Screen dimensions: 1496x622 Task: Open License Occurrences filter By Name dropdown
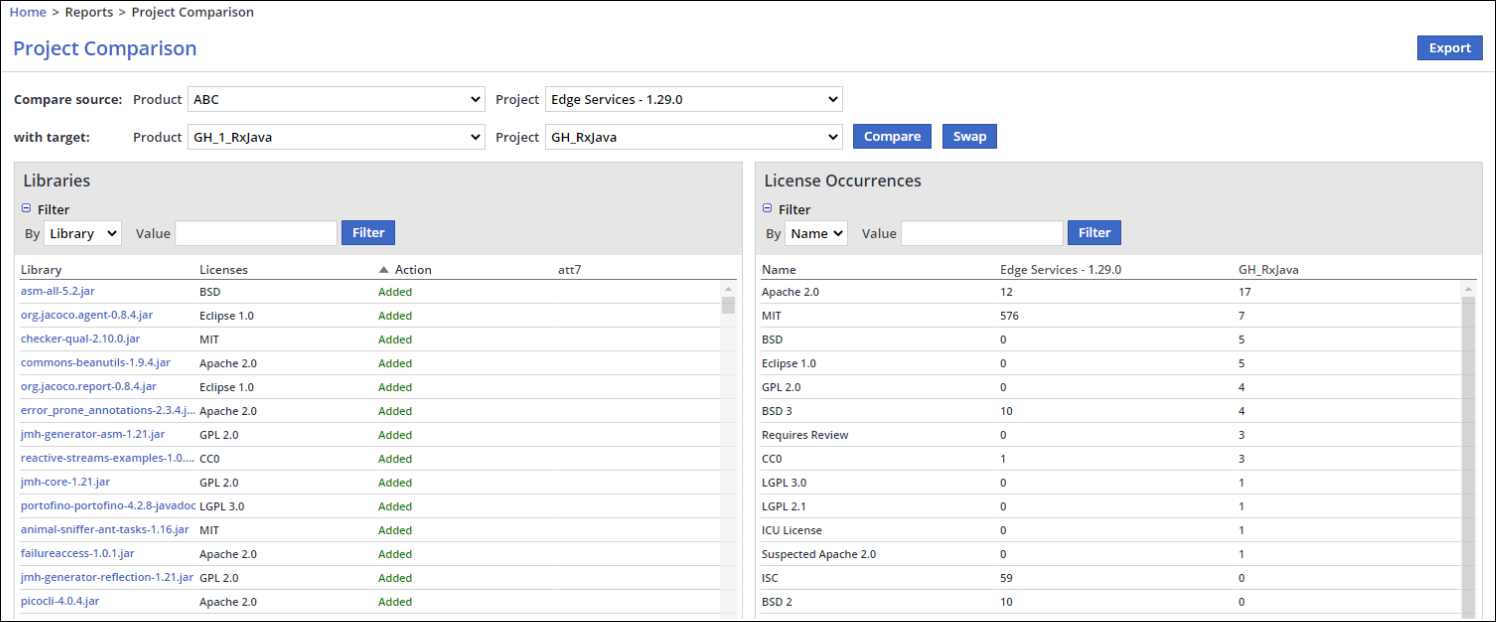tap(816, 233)
